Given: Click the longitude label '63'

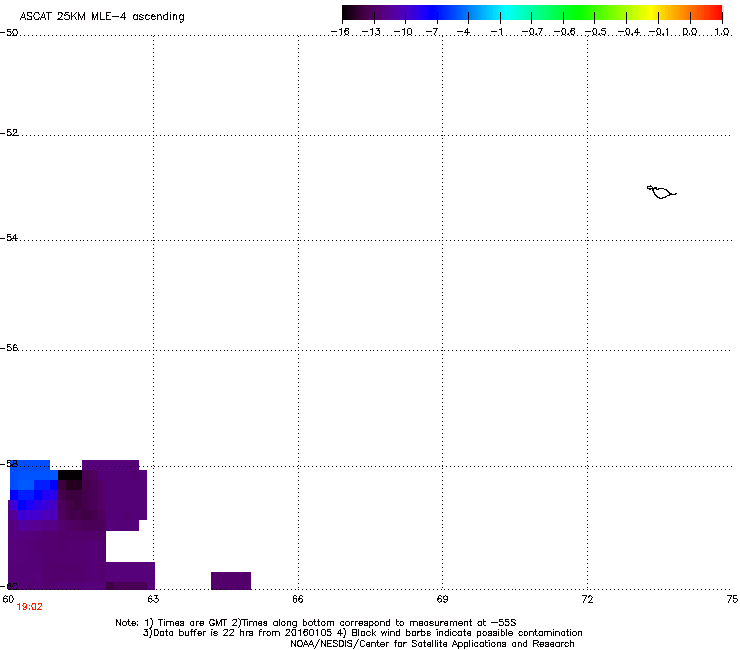Looking at the screenshot, I should coord(153,599).
